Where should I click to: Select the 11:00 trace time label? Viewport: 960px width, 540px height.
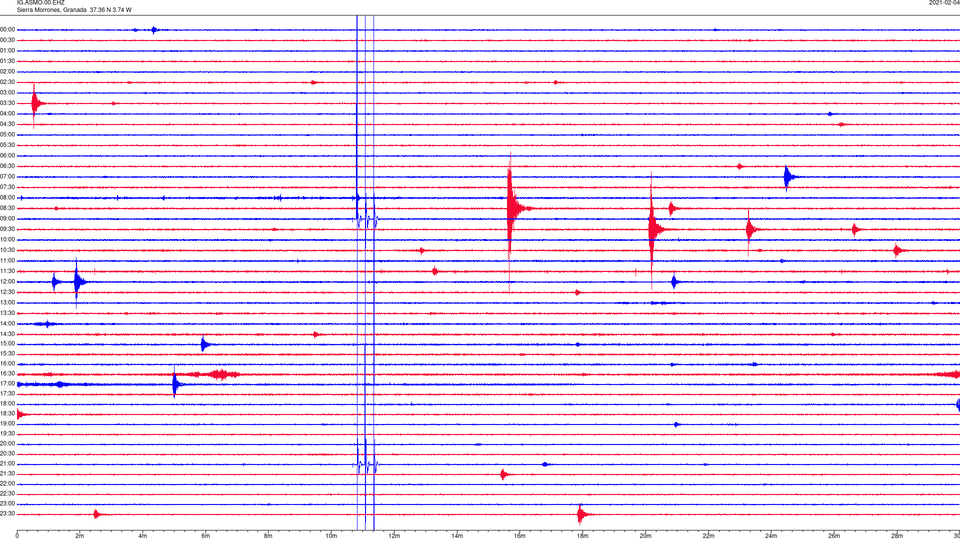coord(7,261)
